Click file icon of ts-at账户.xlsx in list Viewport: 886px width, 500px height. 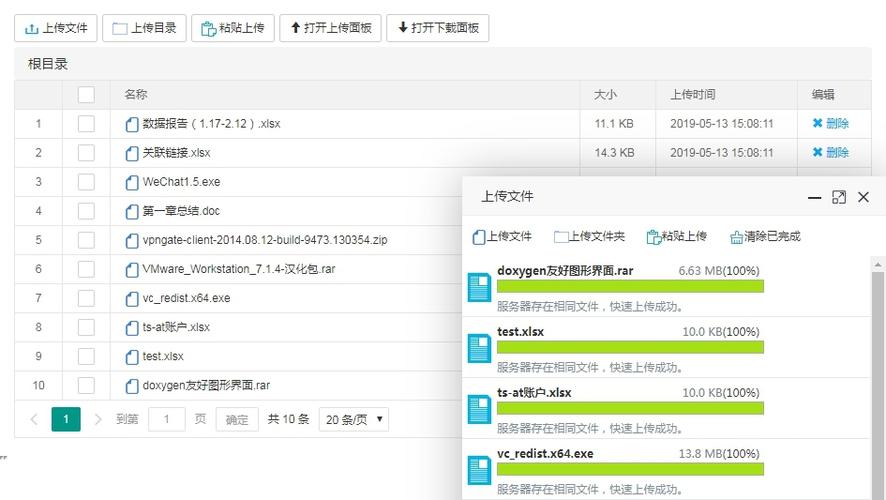132,328
